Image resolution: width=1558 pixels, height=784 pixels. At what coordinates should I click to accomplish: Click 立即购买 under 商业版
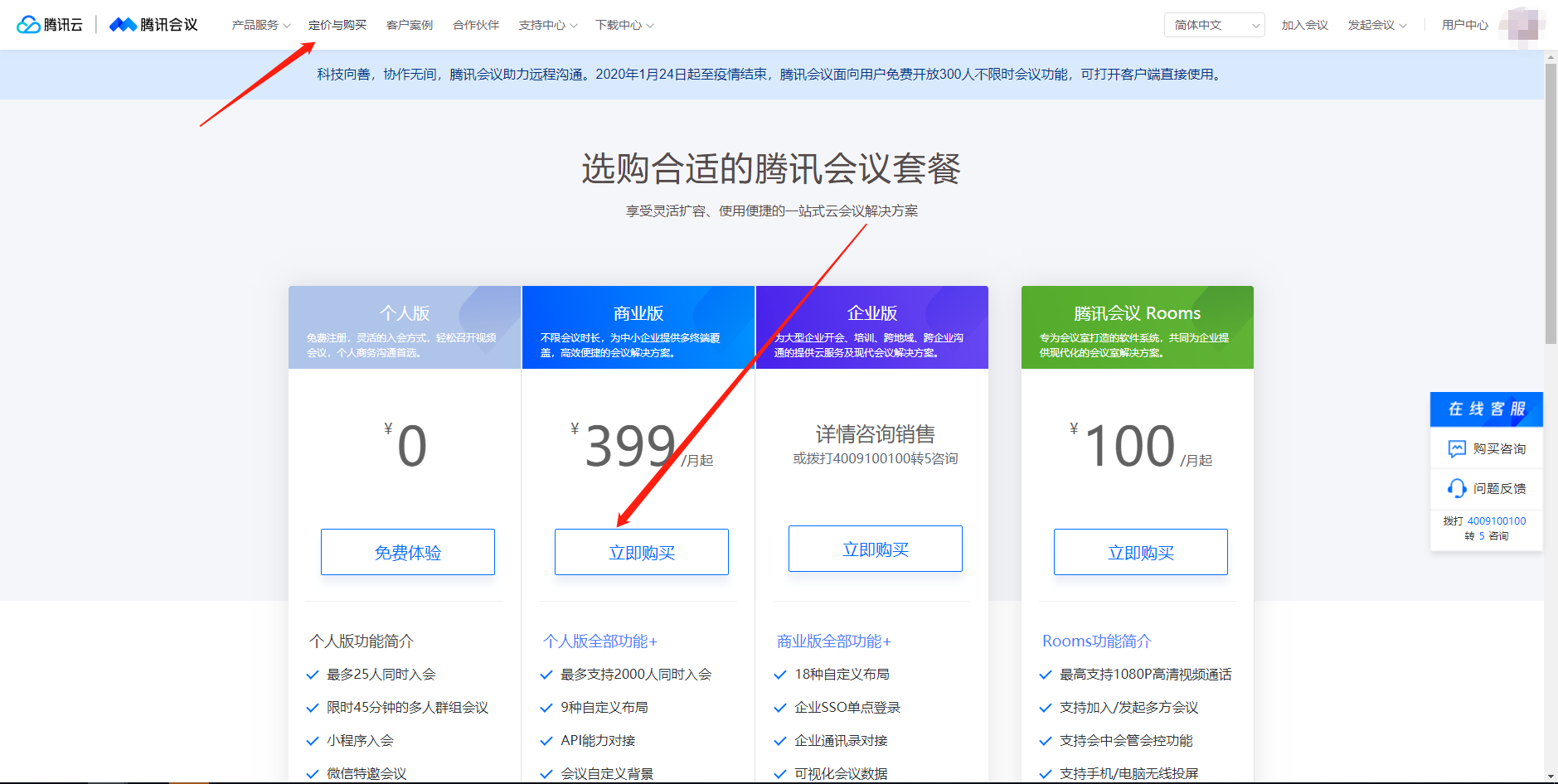(x=642, y=552)
